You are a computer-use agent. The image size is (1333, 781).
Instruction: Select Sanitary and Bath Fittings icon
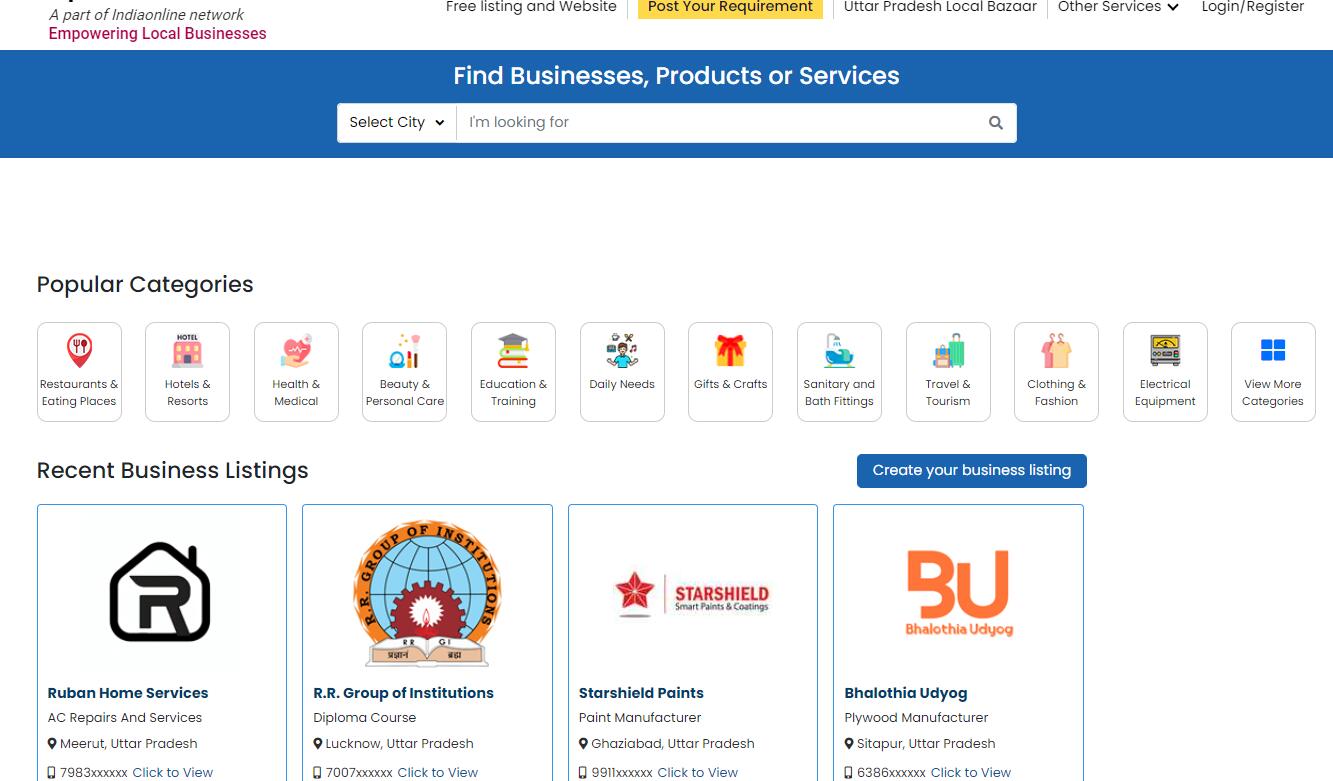[839, 350]
